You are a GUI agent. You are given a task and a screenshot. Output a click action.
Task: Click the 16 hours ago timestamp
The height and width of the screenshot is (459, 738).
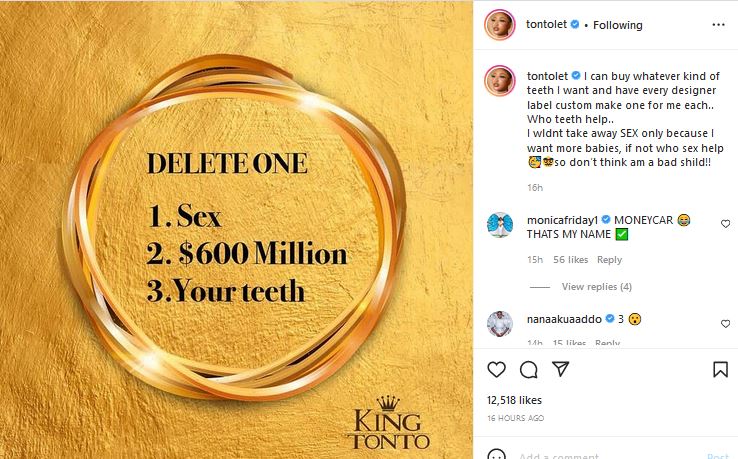pyautogui.click(x=516, y=418)
